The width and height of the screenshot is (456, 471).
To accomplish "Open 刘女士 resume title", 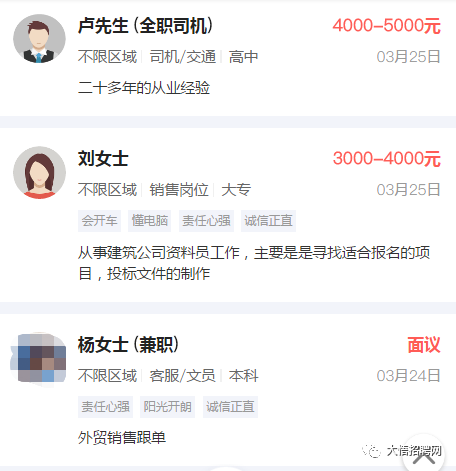I will tap(103, 158).
